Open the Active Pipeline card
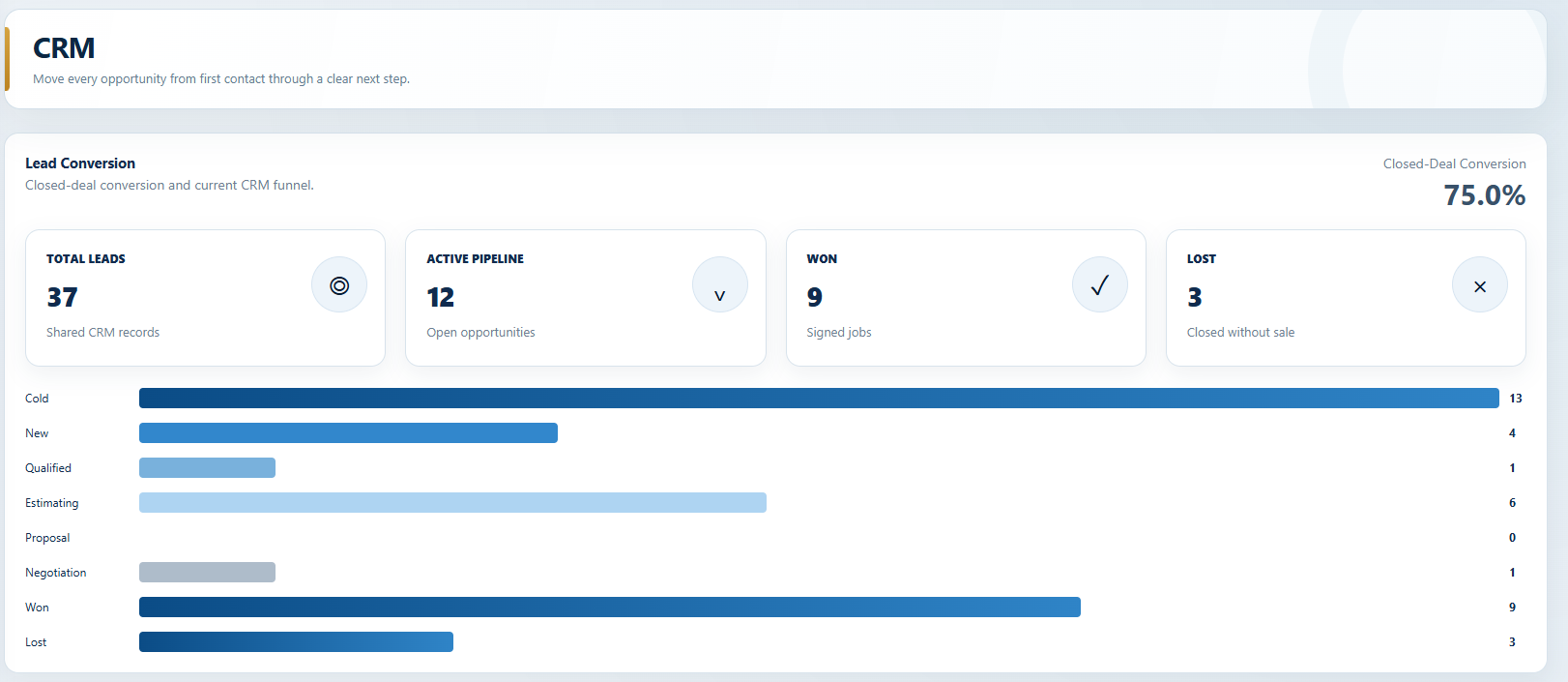The height and width of the screenshot is (682, 1568). pos(586,298)
